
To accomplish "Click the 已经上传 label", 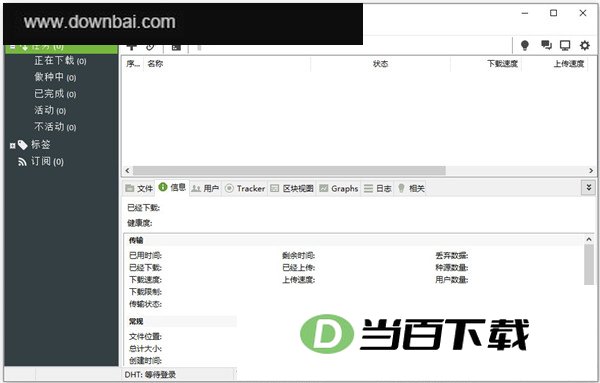I will pos(298,267).
